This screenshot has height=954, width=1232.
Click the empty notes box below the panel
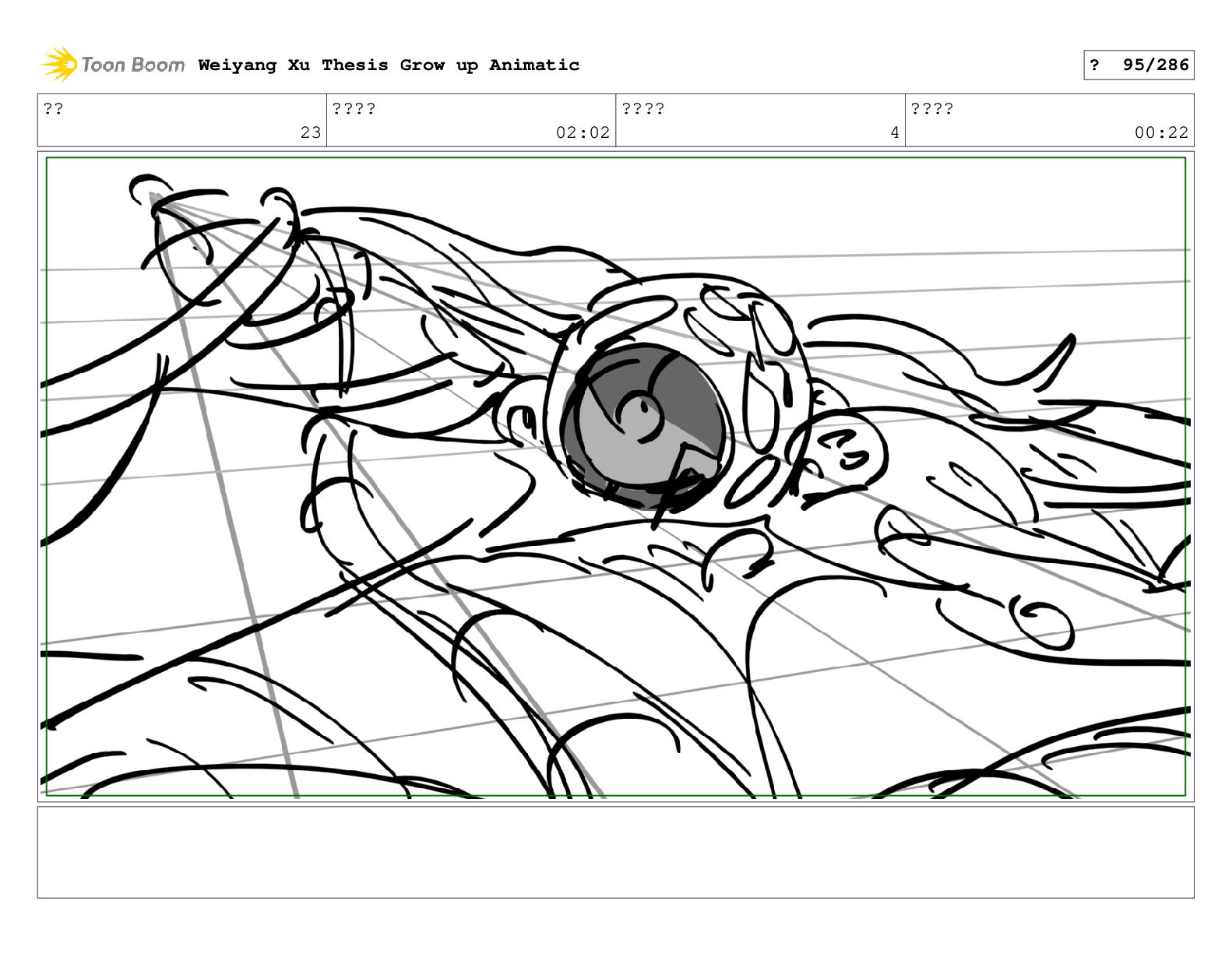[615, 852]
